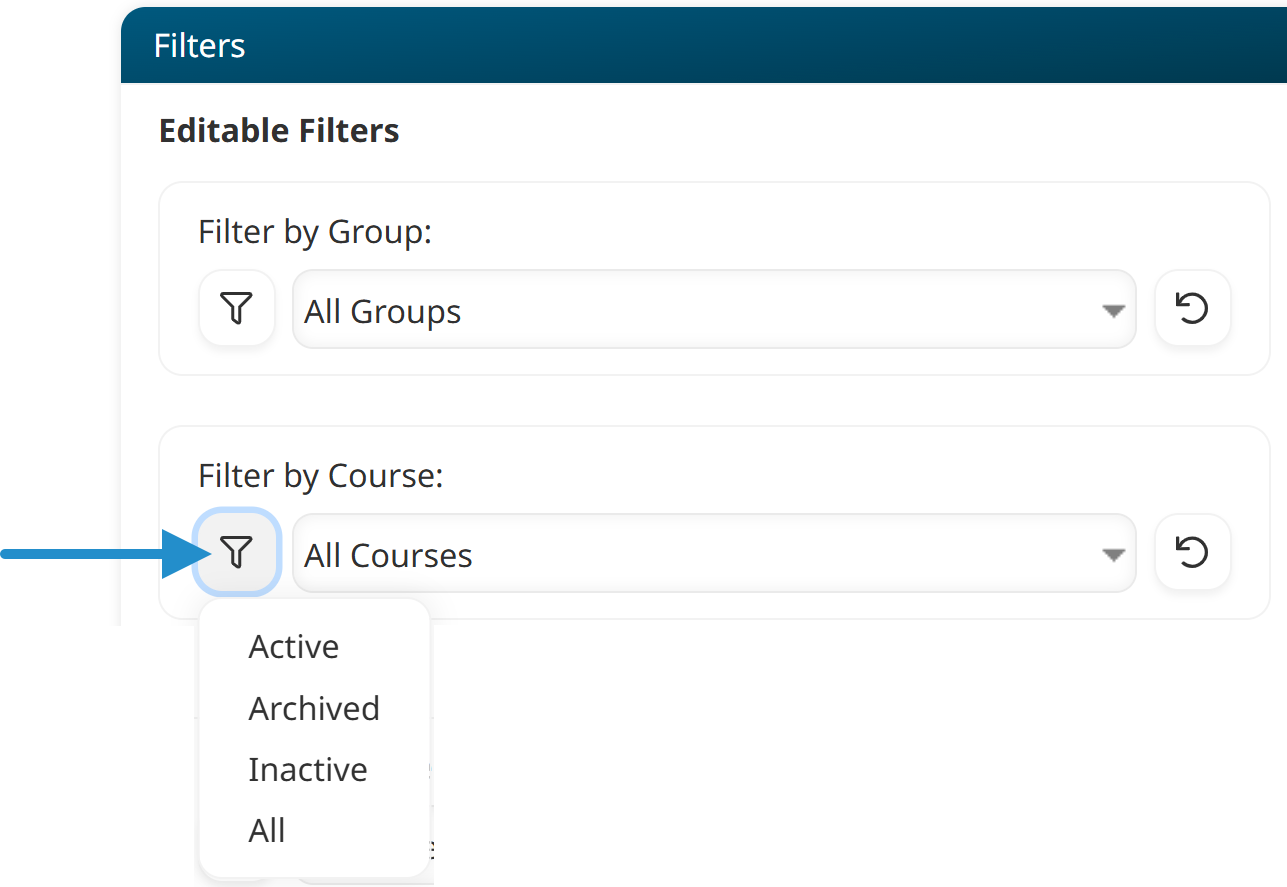This screenshot has height=887, width=1287.
Task: Click the Filter by Group funnel icon
Action: [237, 308]
